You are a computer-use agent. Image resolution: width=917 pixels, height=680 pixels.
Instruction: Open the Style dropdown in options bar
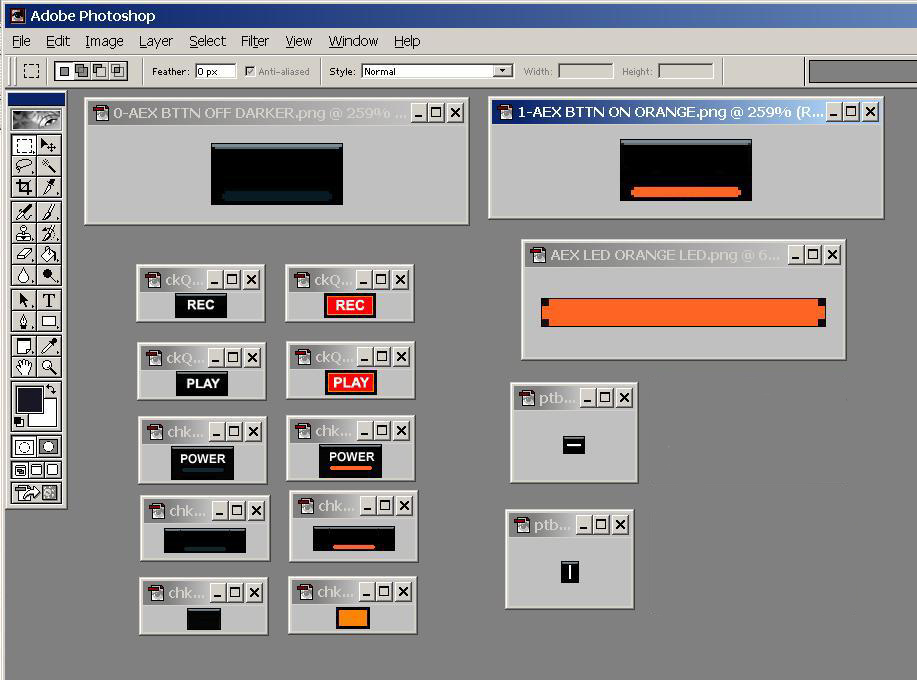point(502,71)
